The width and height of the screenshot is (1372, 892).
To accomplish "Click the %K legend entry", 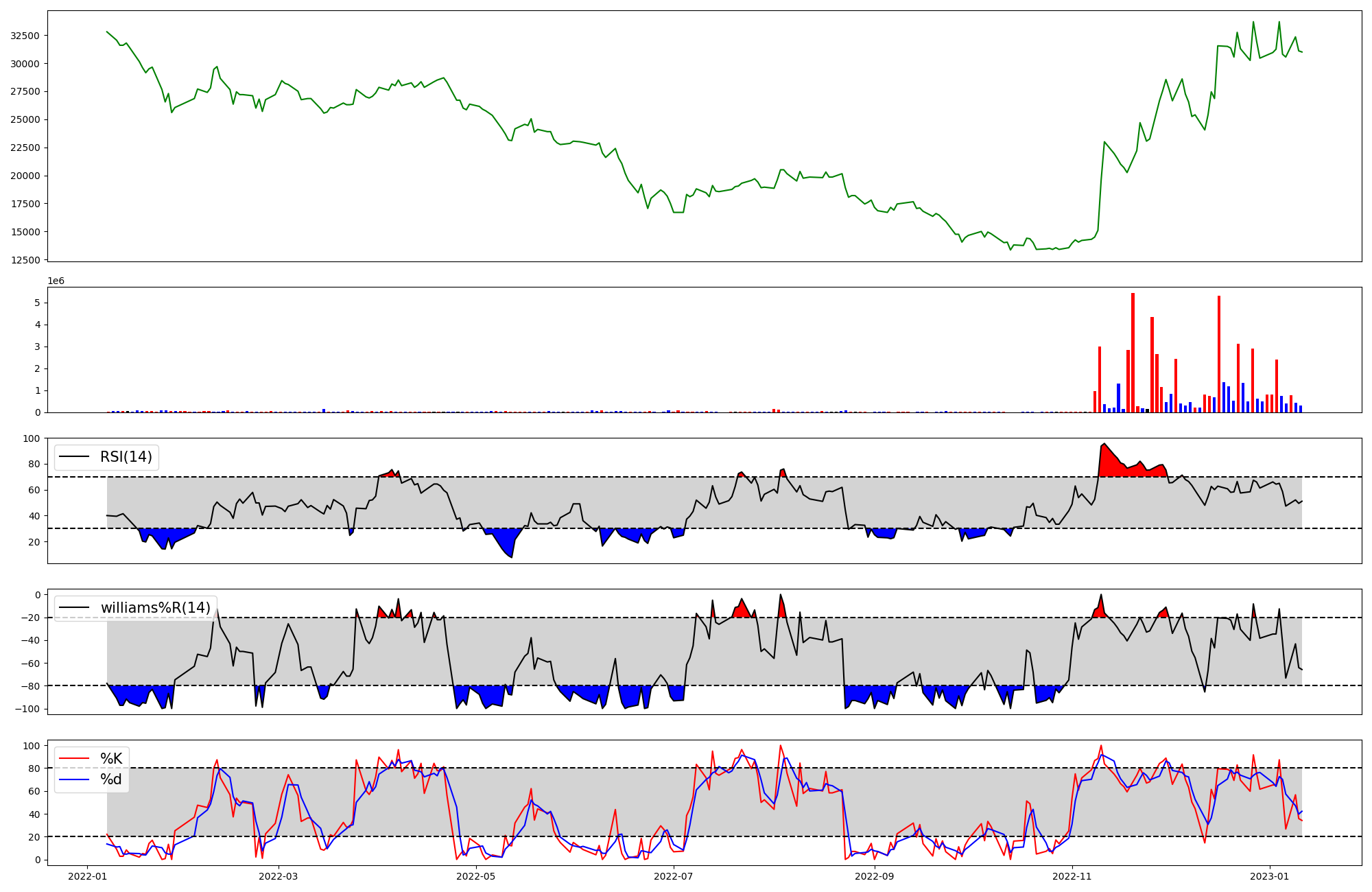I will tap(111, 758).
